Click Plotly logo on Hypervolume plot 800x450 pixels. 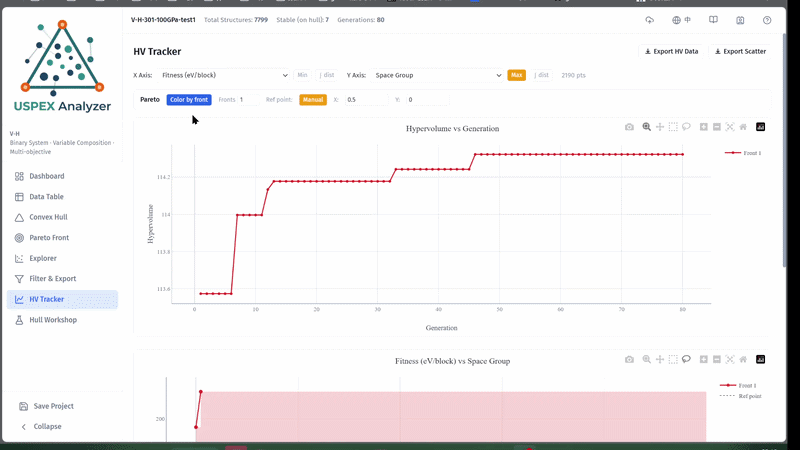coord(761,127)
